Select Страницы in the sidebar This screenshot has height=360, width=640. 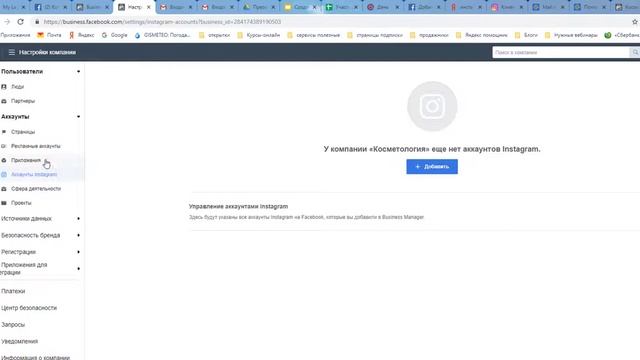(23, 132)
